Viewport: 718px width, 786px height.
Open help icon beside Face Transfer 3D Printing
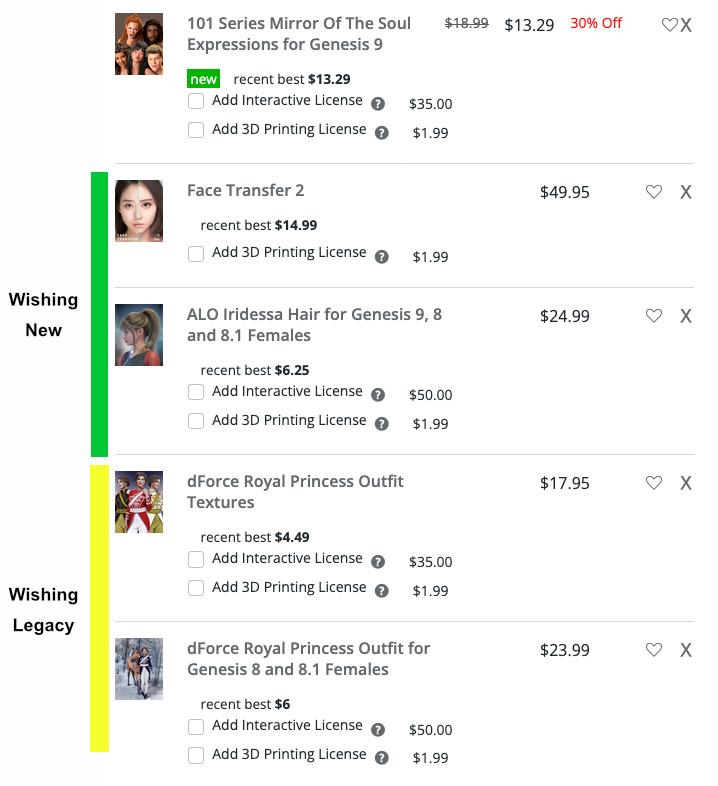[x=381, y=257]
